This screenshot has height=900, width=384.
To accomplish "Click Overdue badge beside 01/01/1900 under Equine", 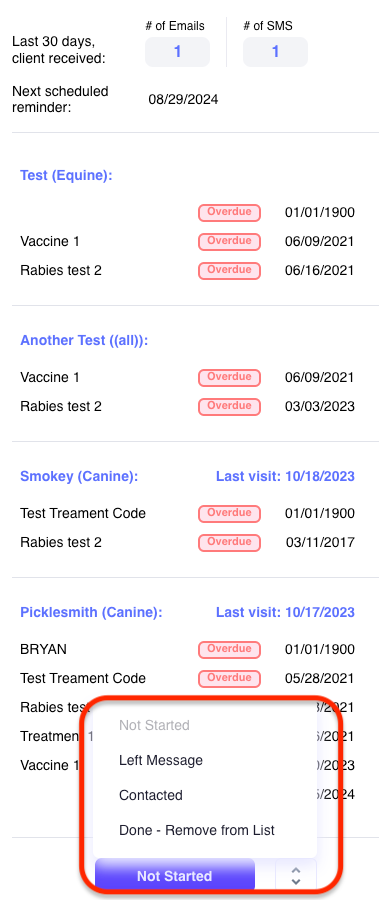I will [230, 212].
